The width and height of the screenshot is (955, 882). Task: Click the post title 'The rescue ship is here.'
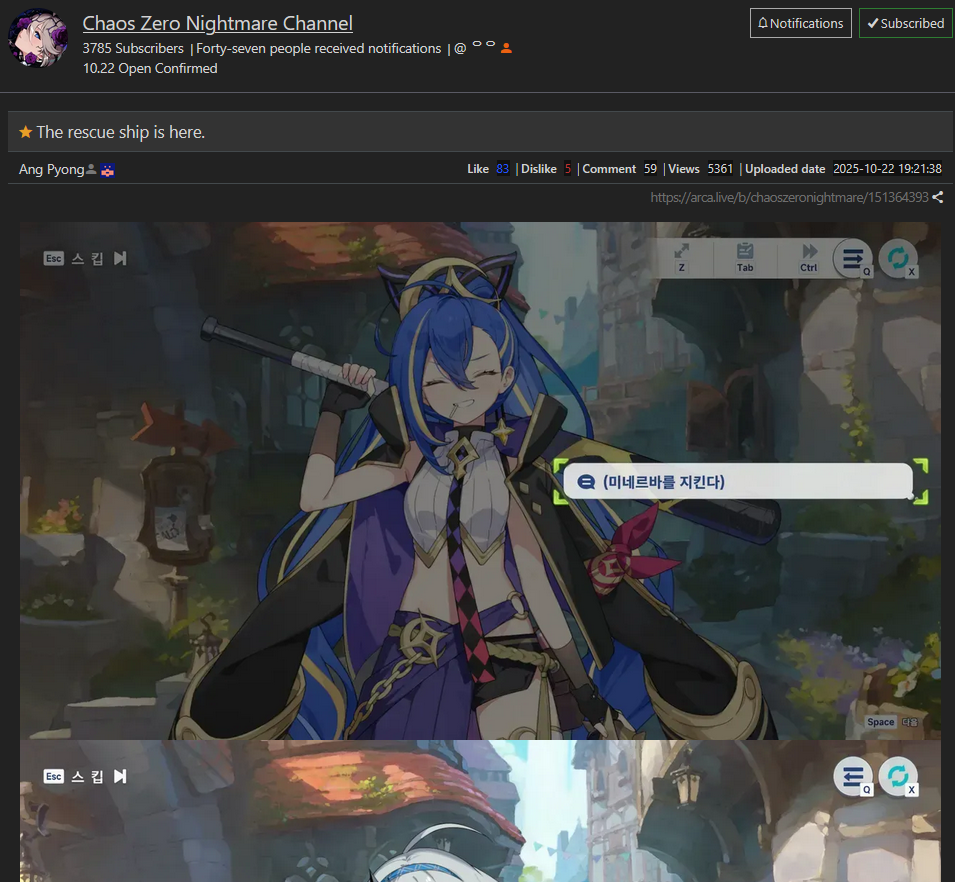tap(121, 132)
